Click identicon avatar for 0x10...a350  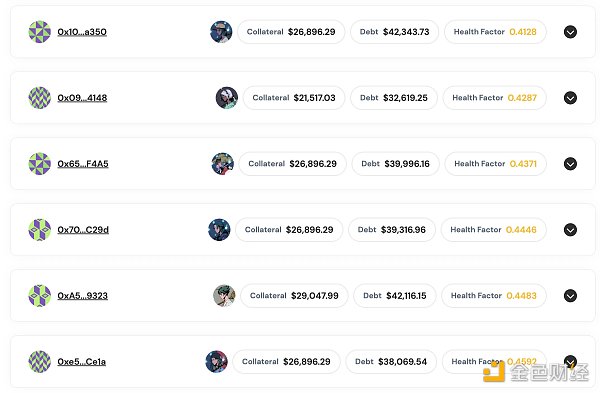[x=40, y=32]
